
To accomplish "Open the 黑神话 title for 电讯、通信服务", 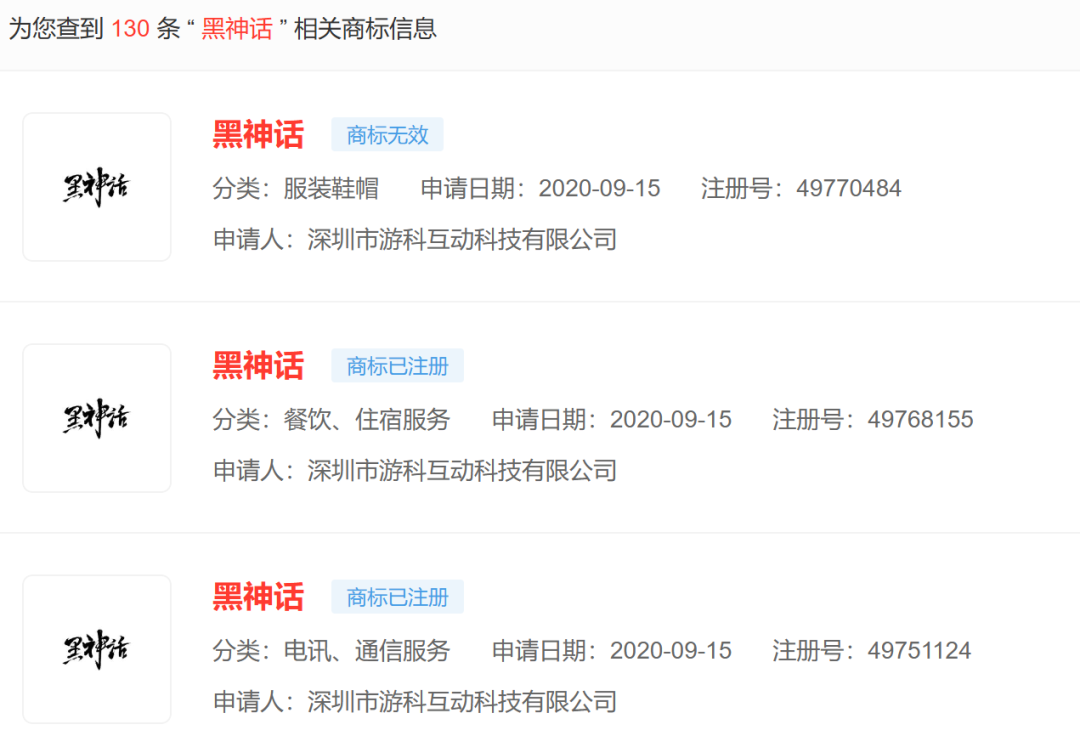I will (258, 597).
